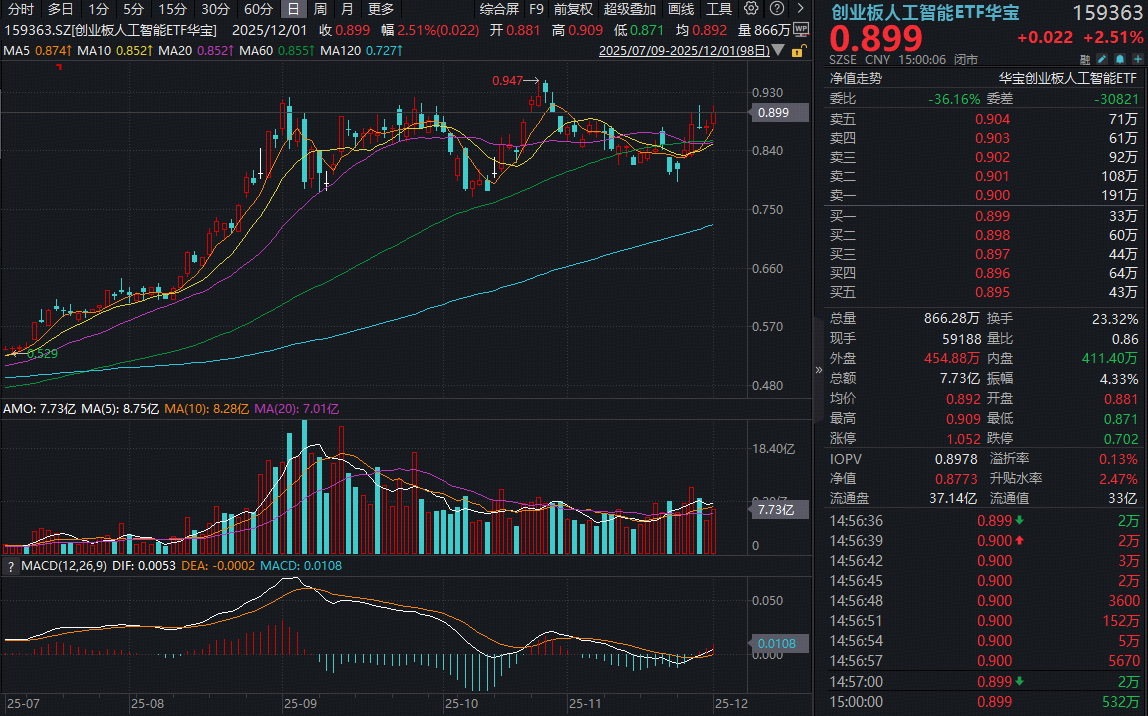Open the 画线 drawing tools

coord(680,9)
